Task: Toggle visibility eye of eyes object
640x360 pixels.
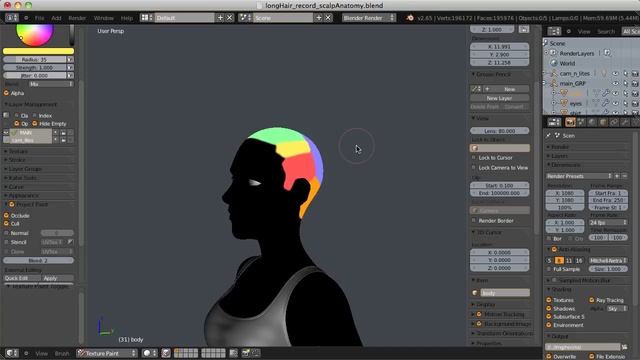Action: tap(616, 103)
